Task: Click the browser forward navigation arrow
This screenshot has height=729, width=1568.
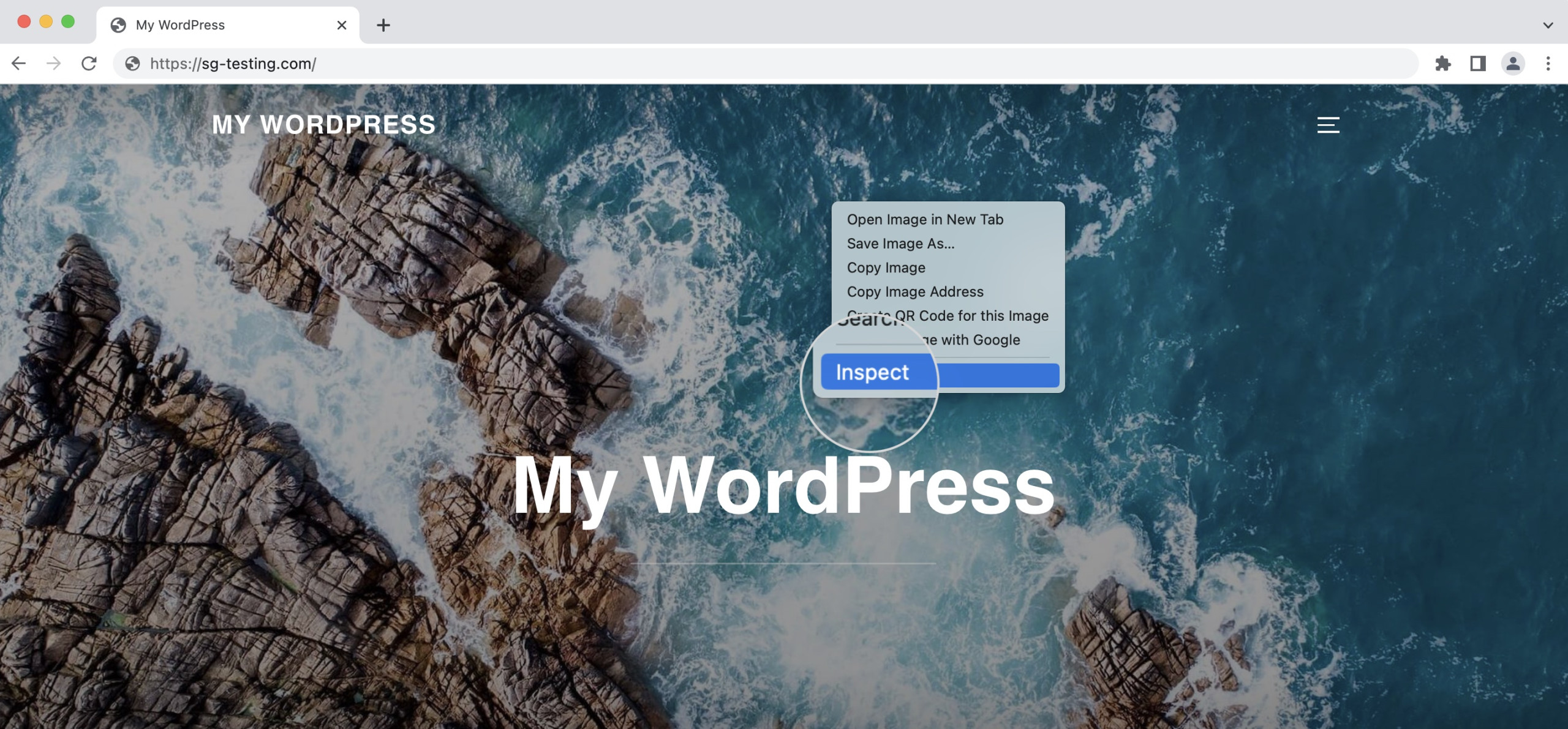Action: (x=53, y=63)
